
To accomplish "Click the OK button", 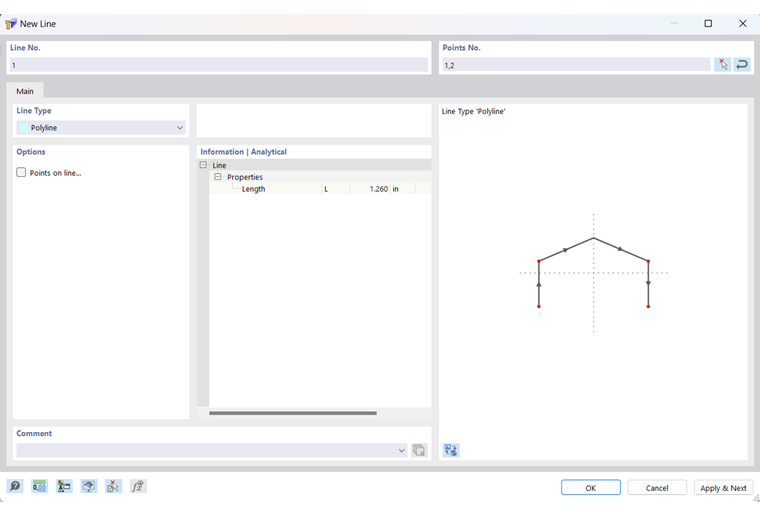I will 590,487.
